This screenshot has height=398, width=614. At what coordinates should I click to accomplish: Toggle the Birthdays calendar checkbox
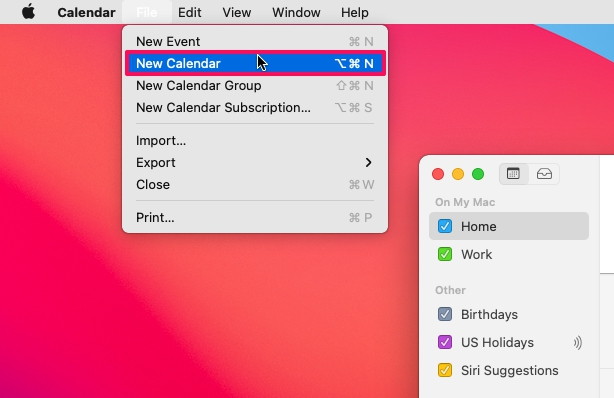[x=445, y=314]
